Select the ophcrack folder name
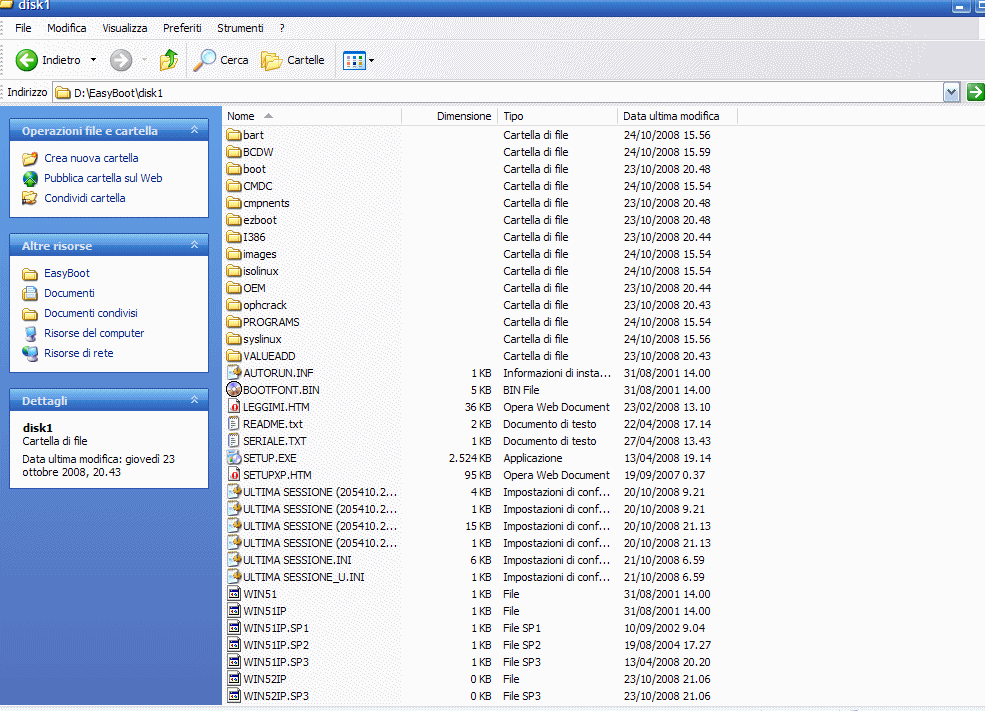This screenshot has height=711, width=985. click(264, 305)
